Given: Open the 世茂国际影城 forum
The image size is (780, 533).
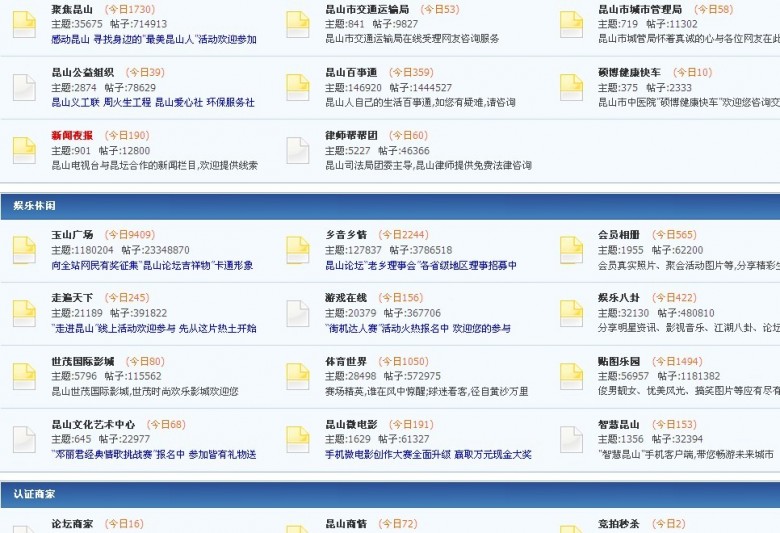Looking at the screenshot, I should [83, 361].
